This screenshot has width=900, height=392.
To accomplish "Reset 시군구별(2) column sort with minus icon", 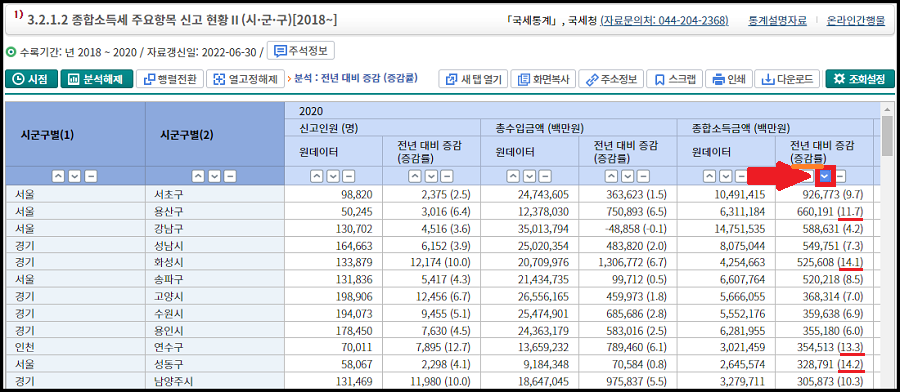I will click(x=229, y=176).
